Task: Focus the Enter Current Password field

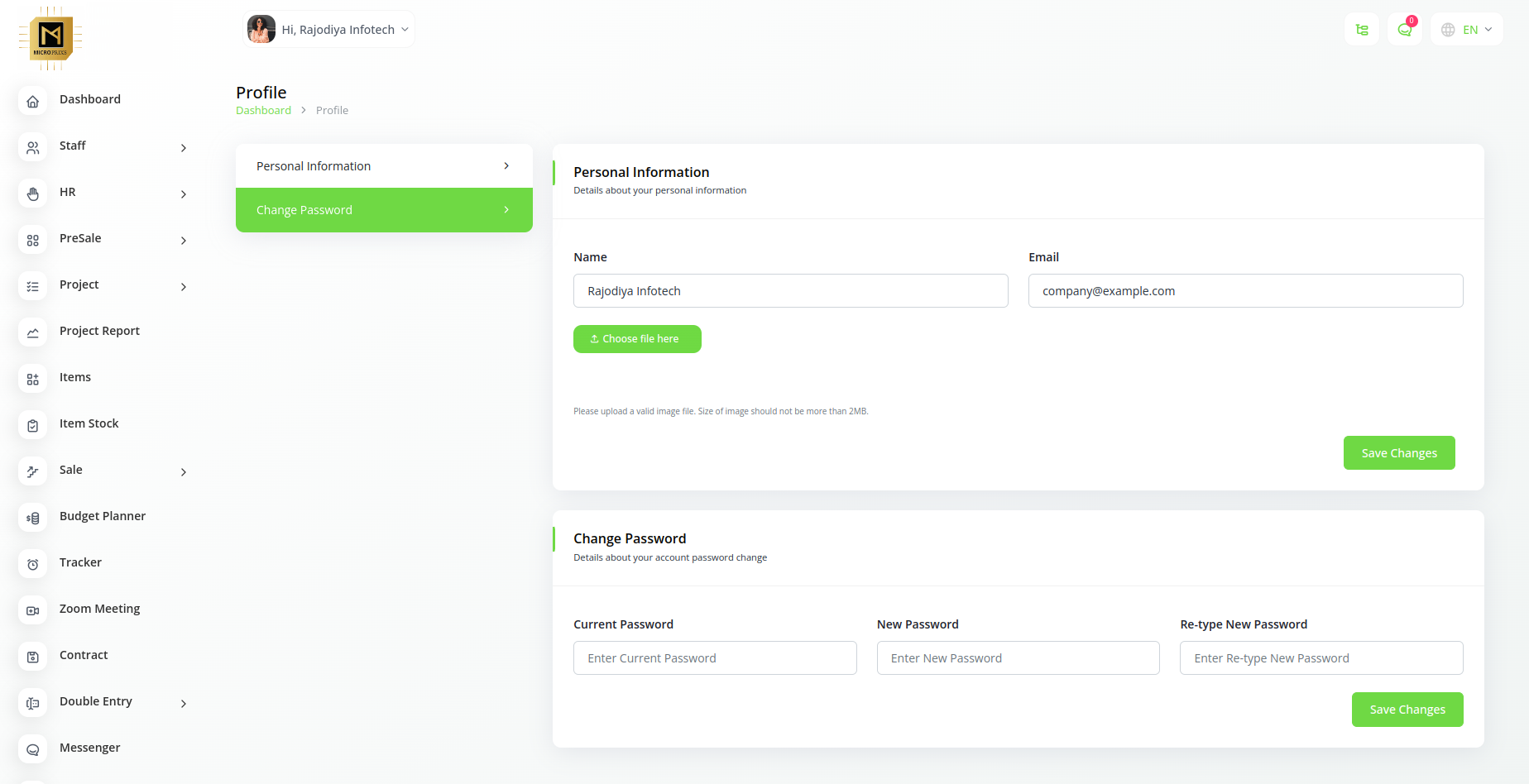Action: pos(715,658)
